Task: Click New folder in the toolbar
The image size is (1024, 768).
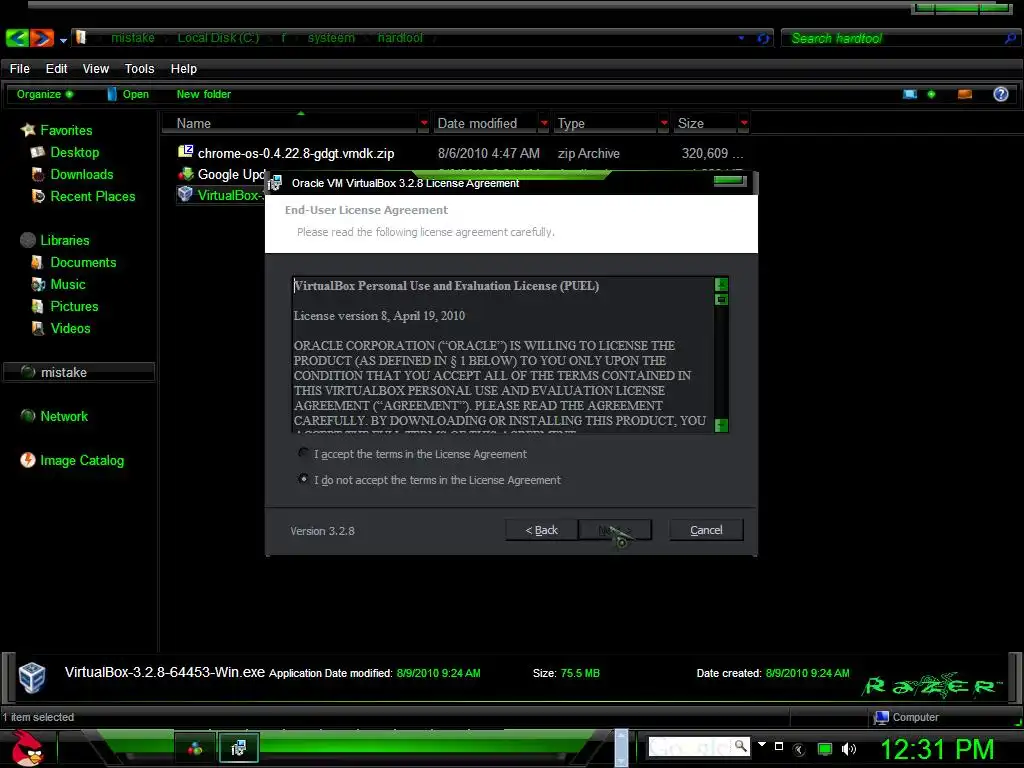Action: (204, 94)
